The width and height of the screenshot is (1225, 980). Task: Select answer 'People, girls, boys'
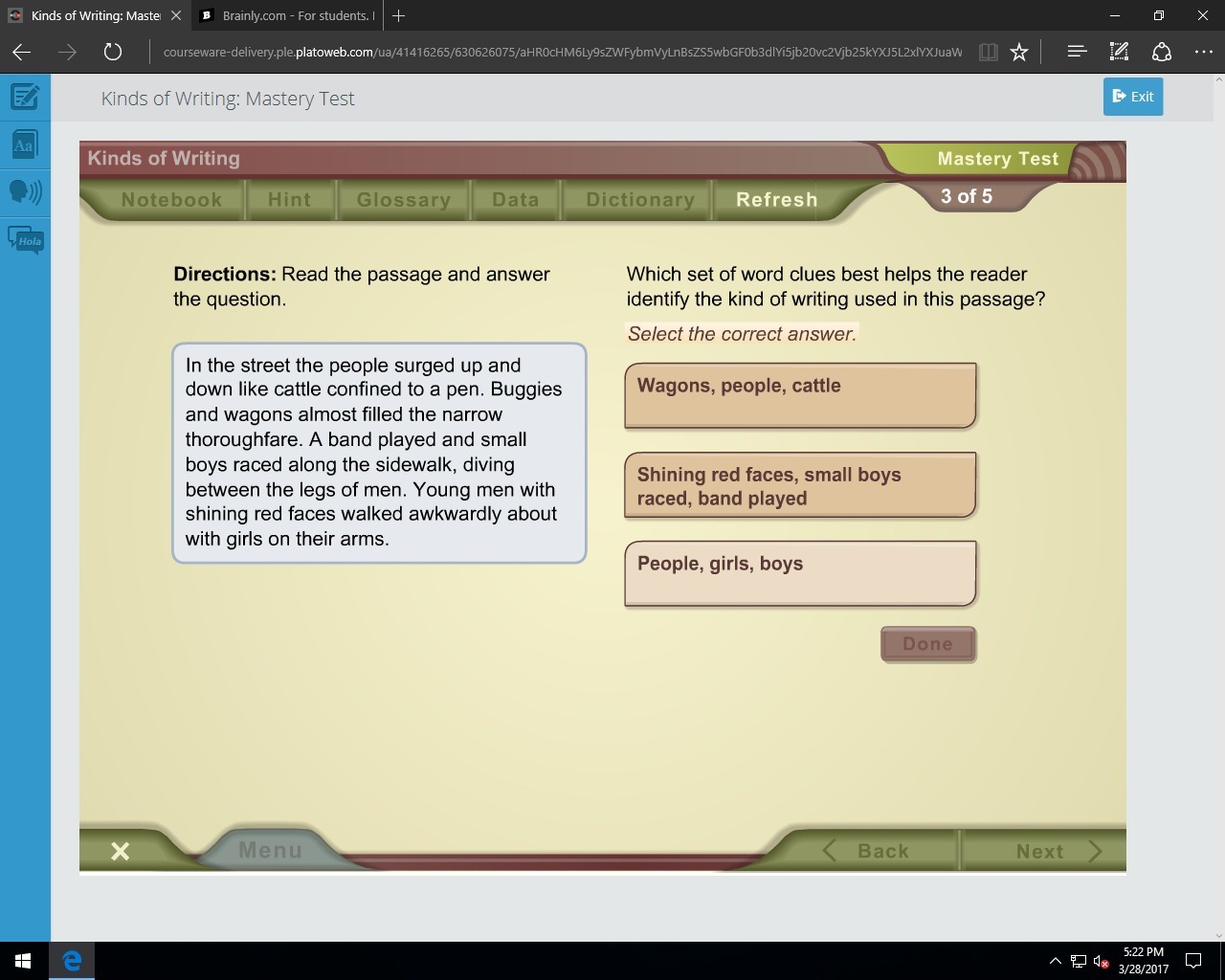800,574
